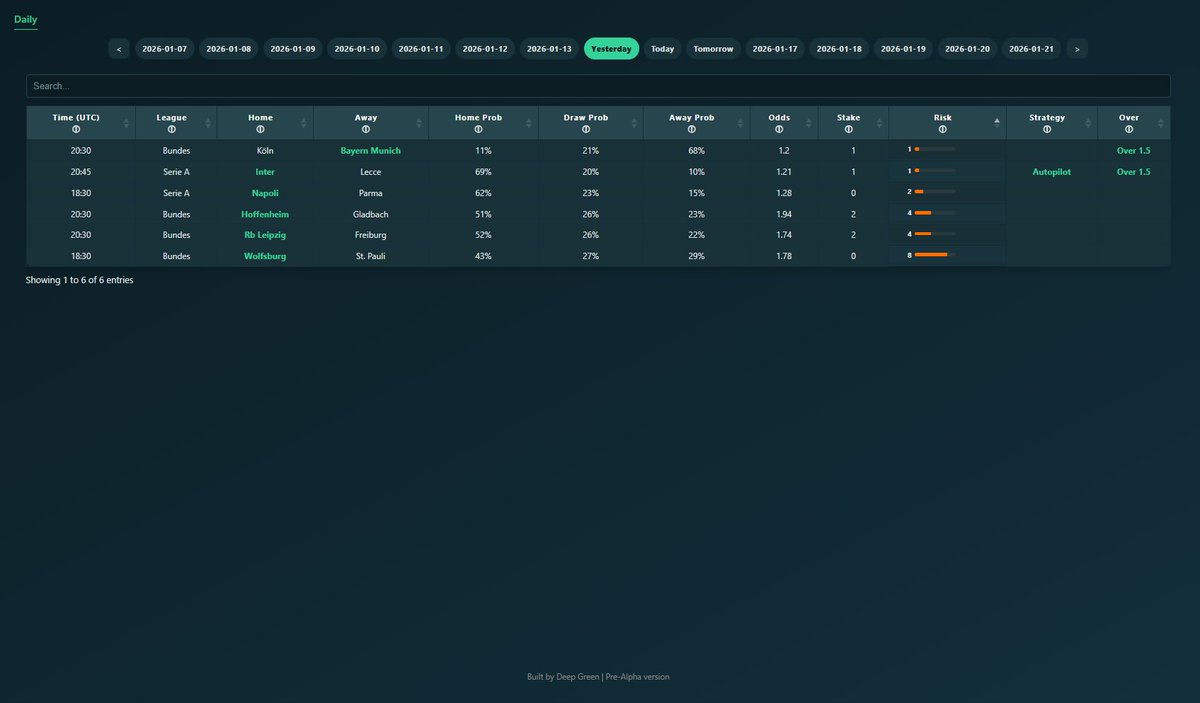Viewport: 1200px width, 703px height.
Task: Click the info icon under League header
Action: [172, 129]
